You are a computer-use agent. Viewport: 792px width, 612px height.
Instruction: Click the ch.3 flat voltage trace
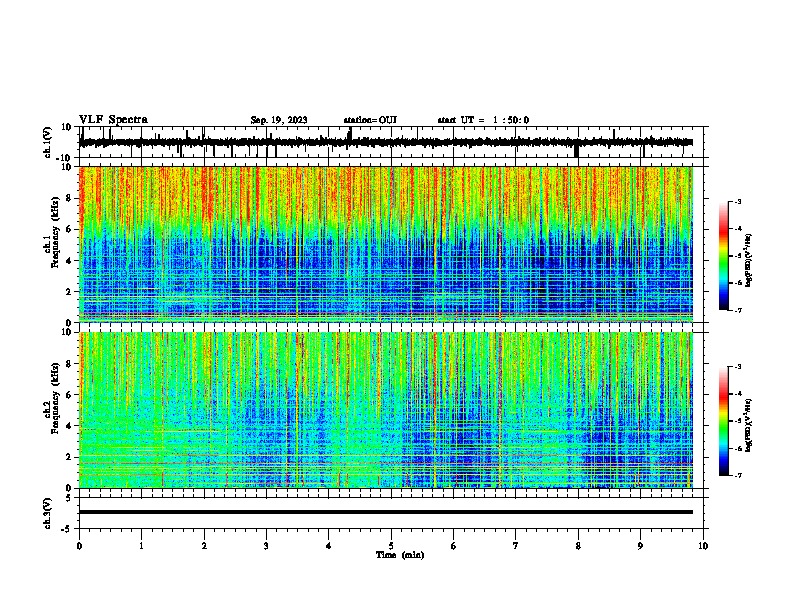tap(386, 512)
